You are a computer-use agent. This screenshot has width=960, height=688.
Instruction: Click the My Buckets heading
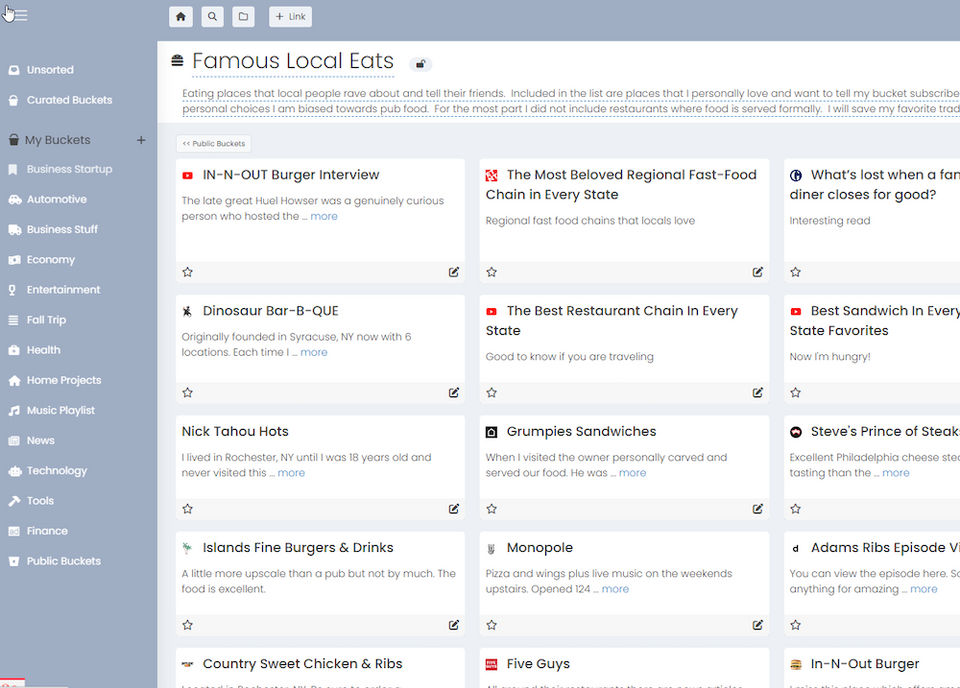(x=58, y=140)
